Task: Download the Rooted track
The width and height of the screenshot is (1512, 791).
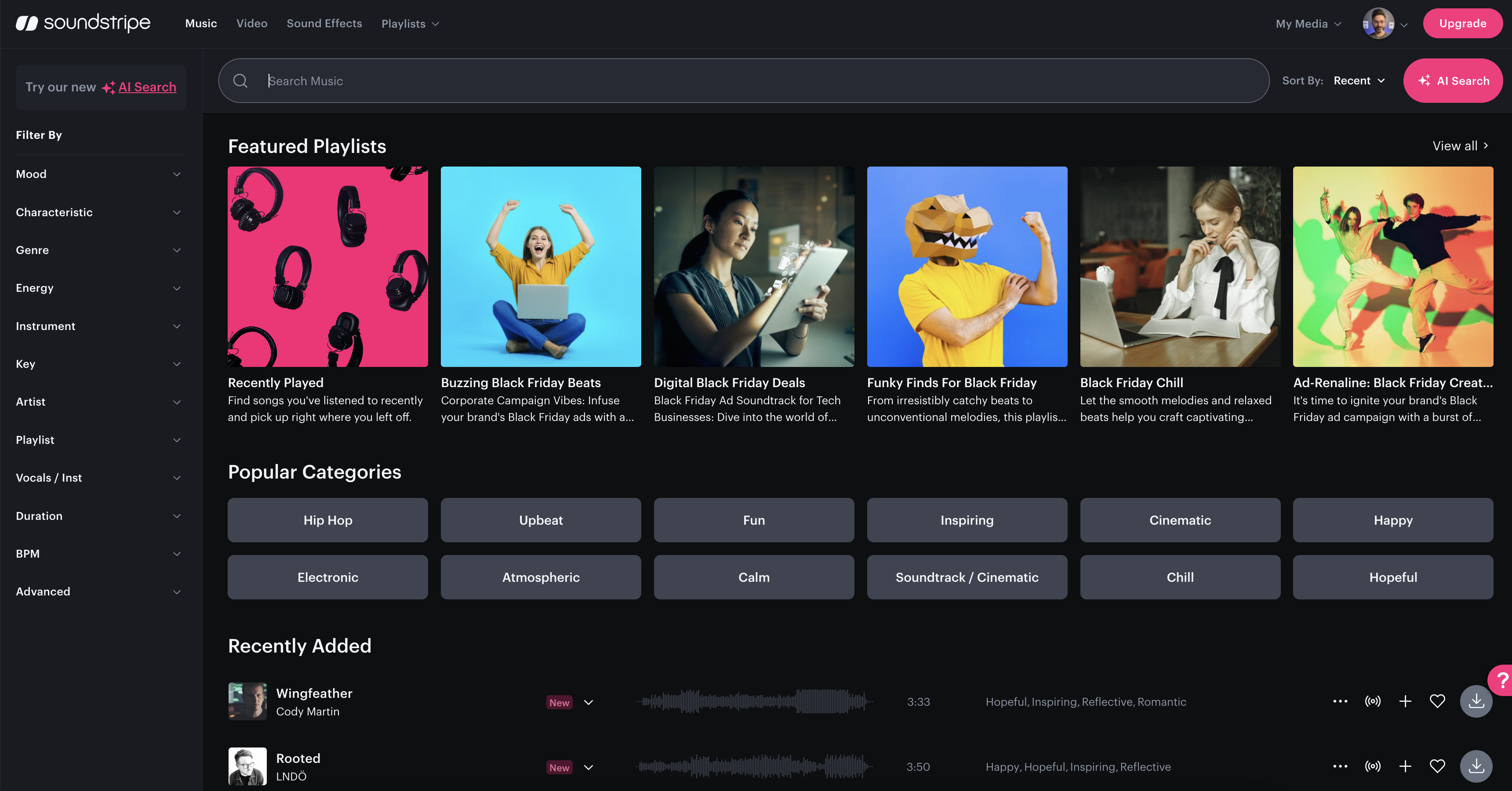Action: [x=1476, y=766]
